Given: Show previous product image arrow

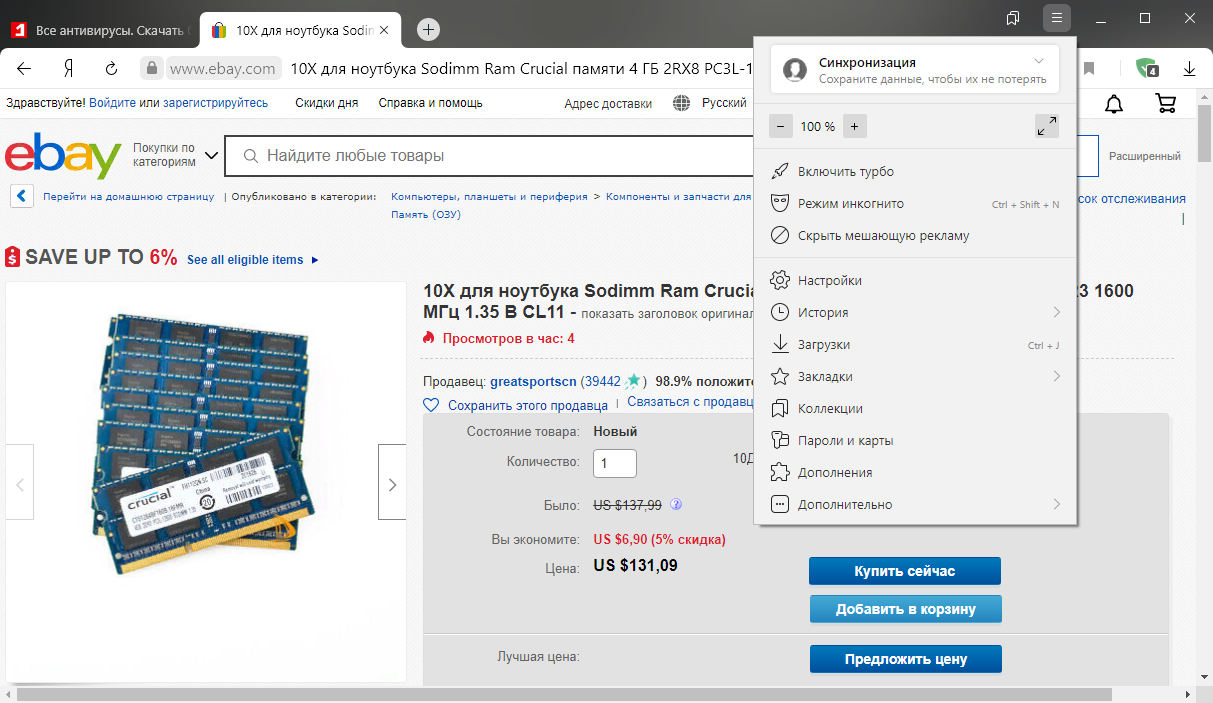Looking at the screenshot, I should pyautogui.click(x=19, y=484).
